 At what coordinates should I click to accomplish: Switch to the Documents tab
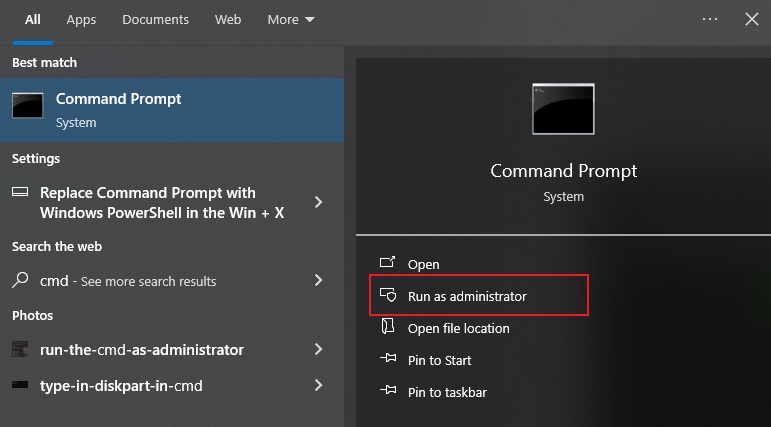[155, 20]
